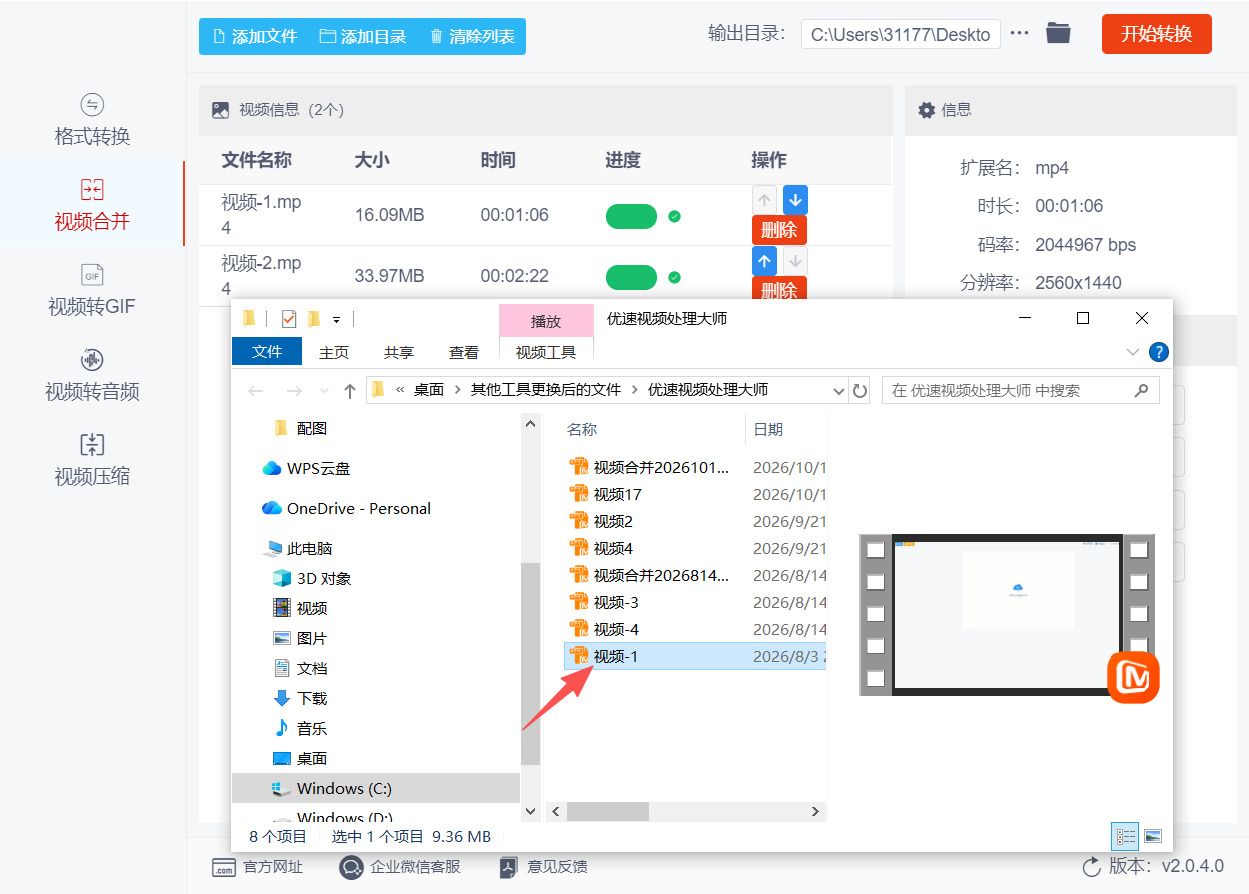
Task: Refresh the Explorer folder view
Action: 859,391
